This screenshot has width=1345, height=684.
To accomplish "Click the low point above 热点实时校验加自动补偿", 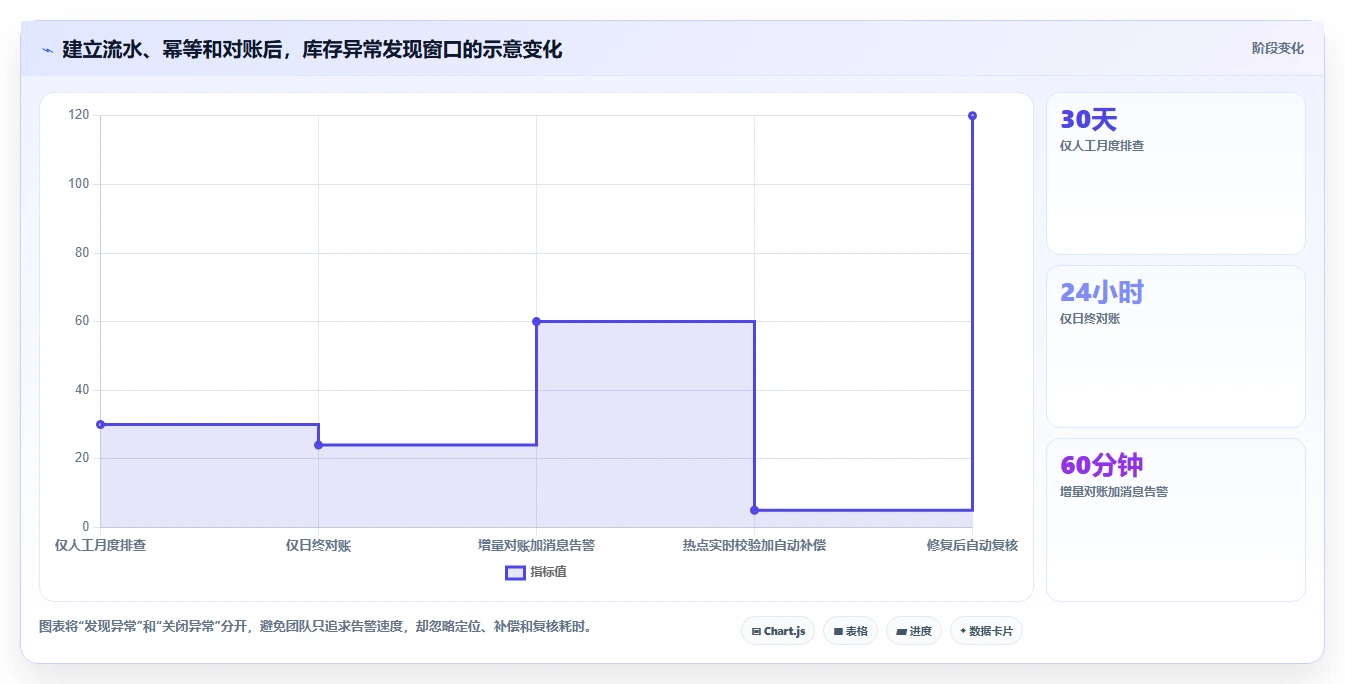I will coord(754,510).
